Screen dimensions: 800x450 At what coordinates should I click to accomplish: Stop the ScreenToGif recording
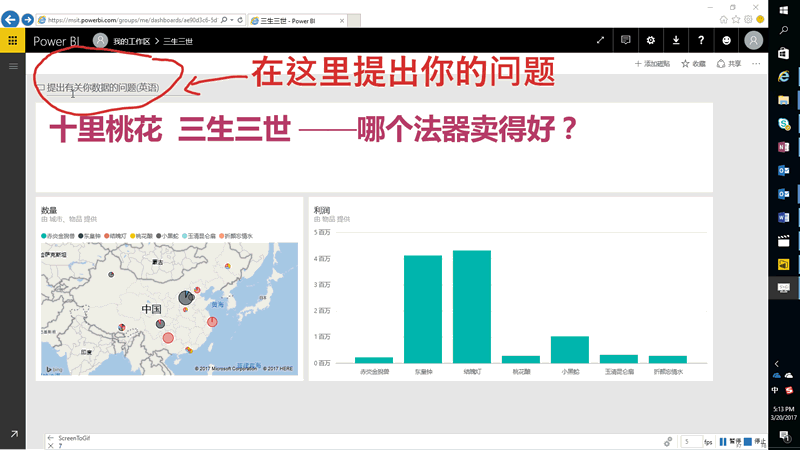[x=755, y=441]
